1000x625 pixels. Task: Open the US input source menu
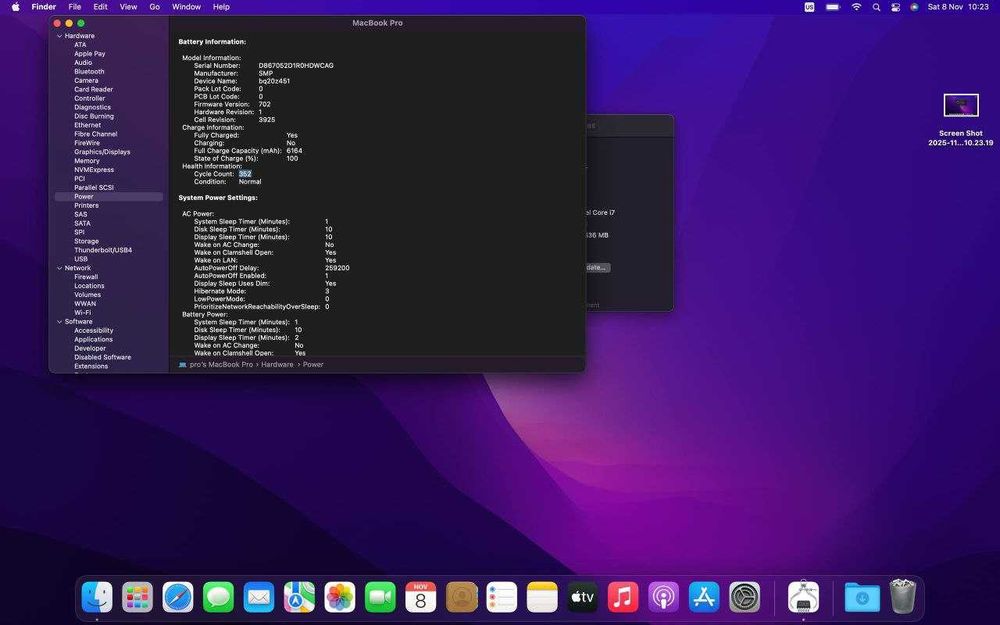pos(809,7)
